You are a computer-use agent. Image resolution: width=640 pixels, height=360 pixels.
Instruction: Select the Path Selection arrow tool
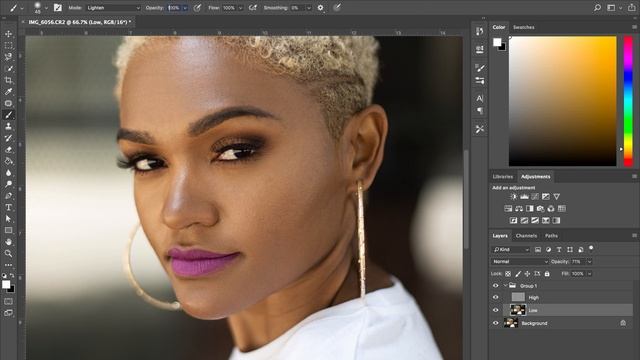[x=8, y=219]
